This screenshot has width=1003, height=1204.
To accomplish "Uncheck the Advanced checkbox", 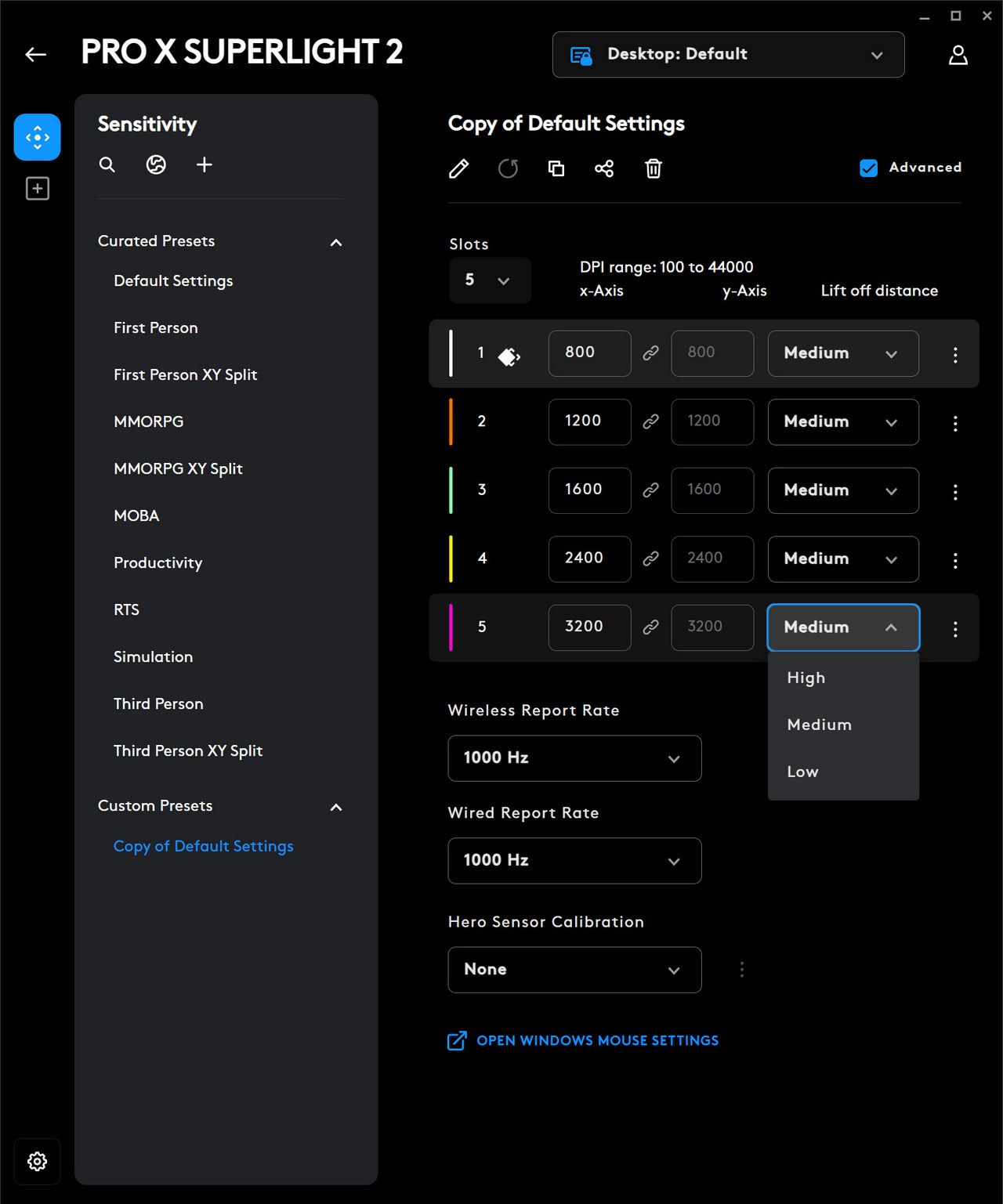I will tap(869, 168).
